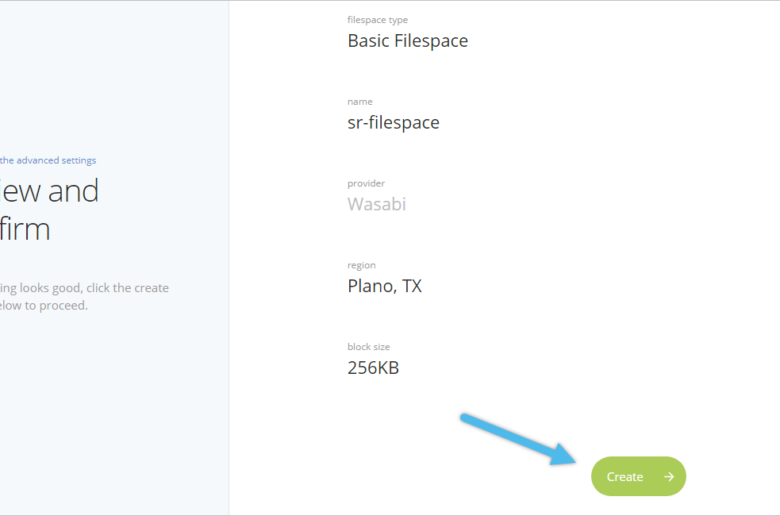
Task: Click the sr-filespace name value
Action: 393,122
